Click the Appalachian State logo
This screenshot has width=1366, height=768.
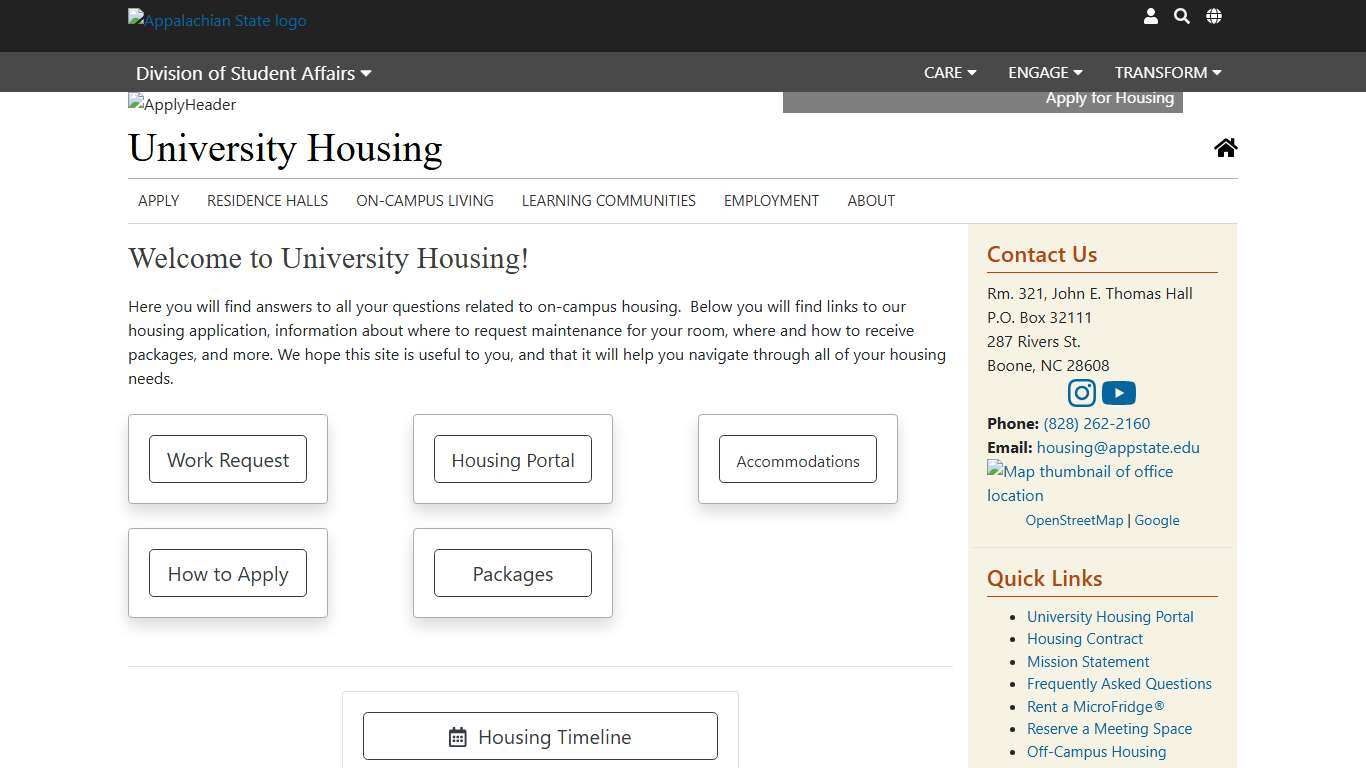point(216,20)
